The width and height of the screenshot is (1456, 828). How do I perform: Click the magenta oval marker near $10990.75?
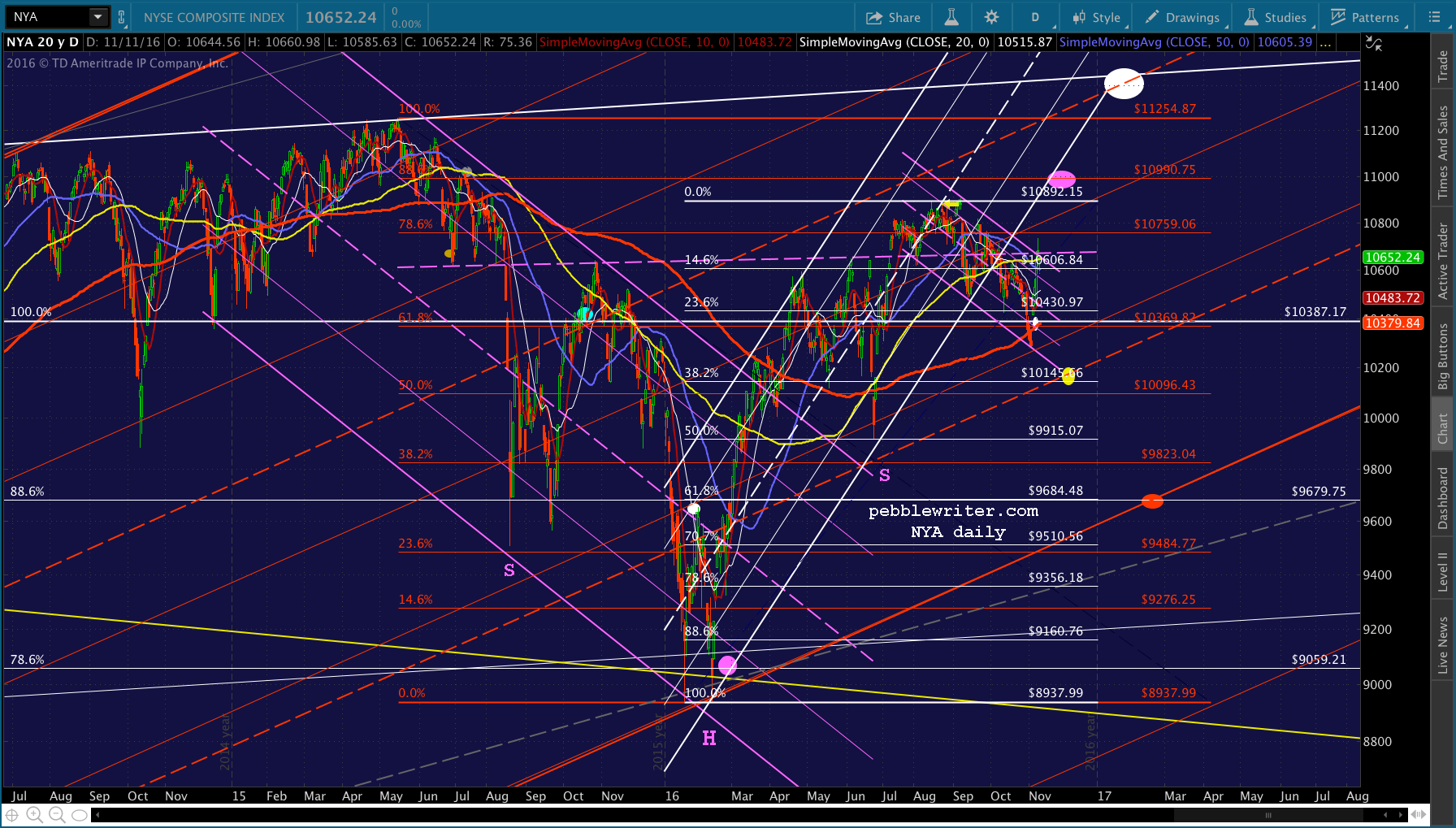1062,179
